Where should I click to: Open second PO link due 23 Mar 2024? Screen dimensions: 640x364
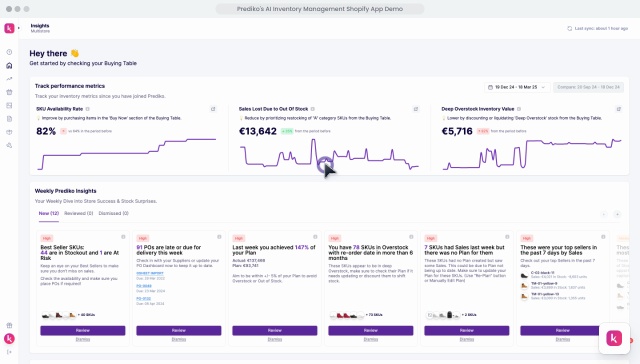[144, 286]
